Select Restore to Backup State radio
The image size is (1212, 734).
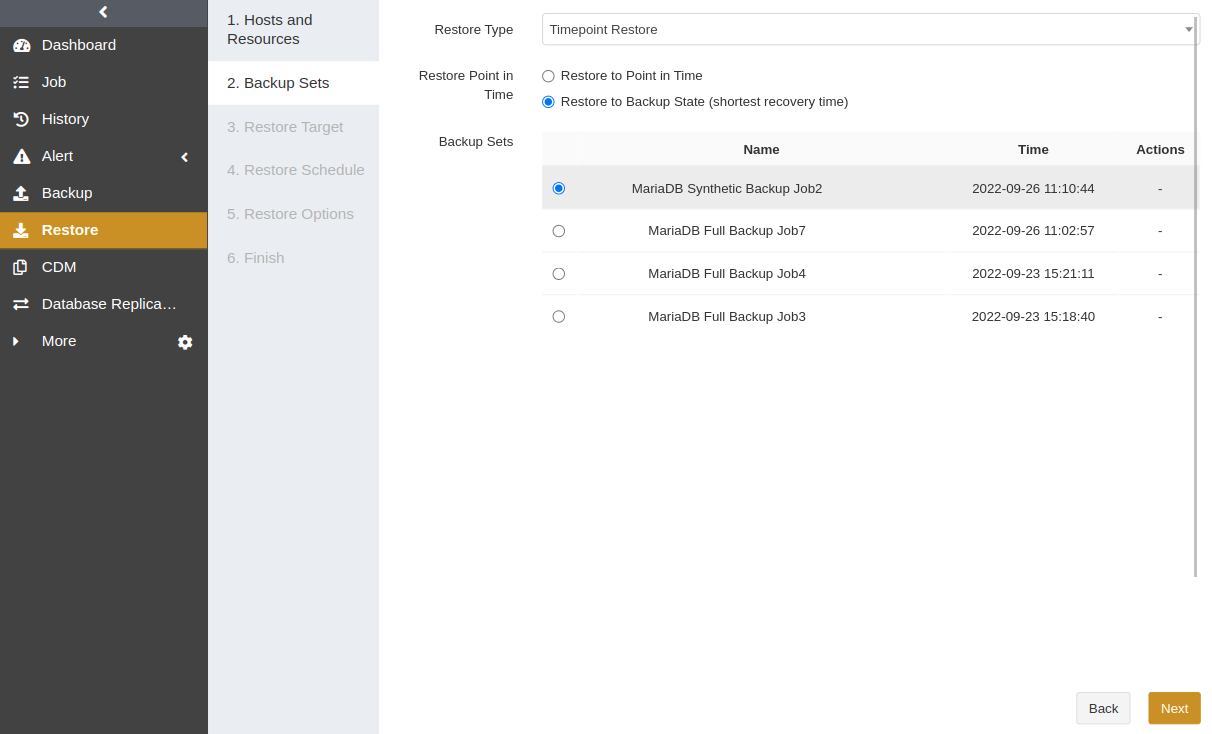(x=548, y=102)
